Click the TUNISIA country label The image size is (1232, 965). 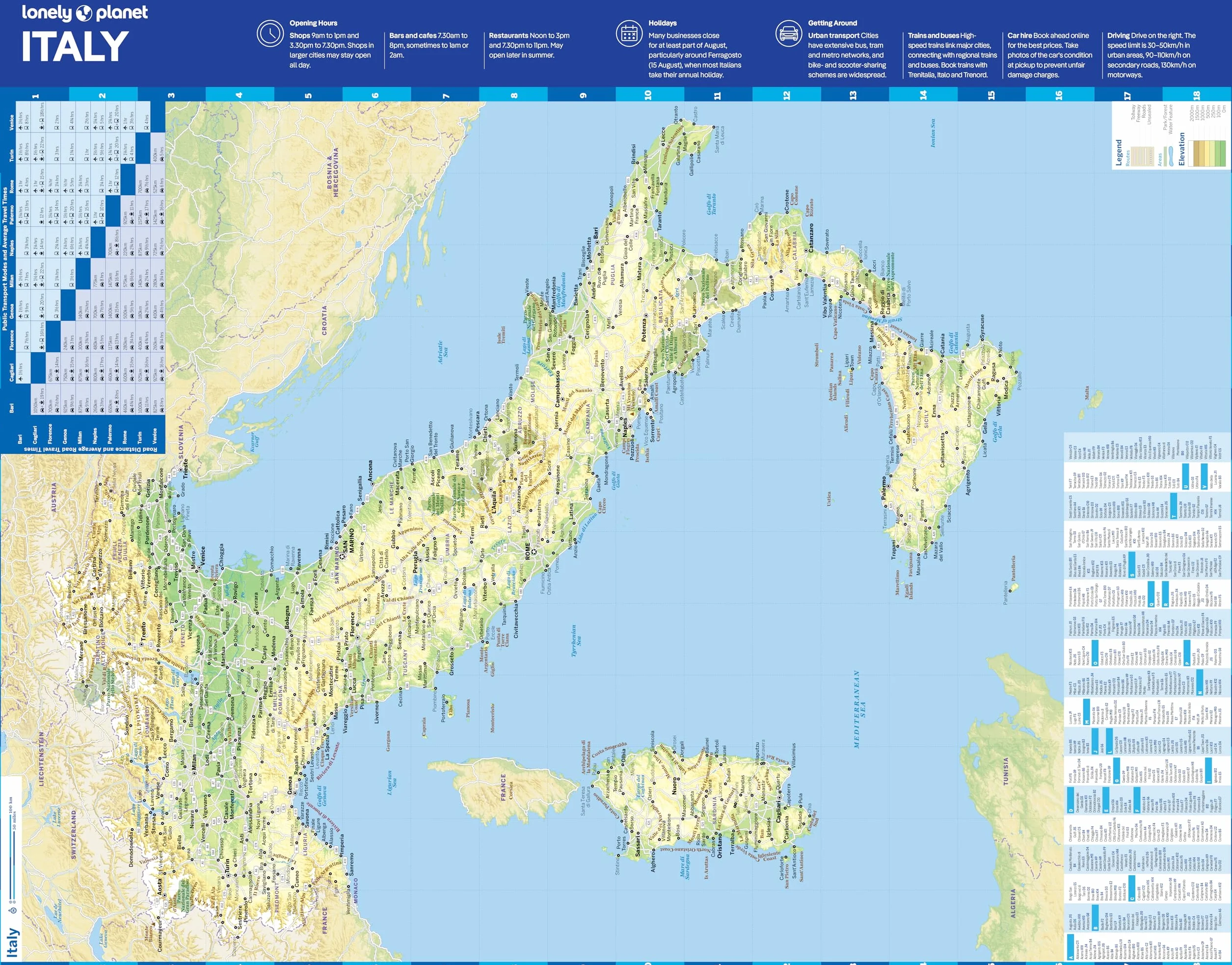1006,771
